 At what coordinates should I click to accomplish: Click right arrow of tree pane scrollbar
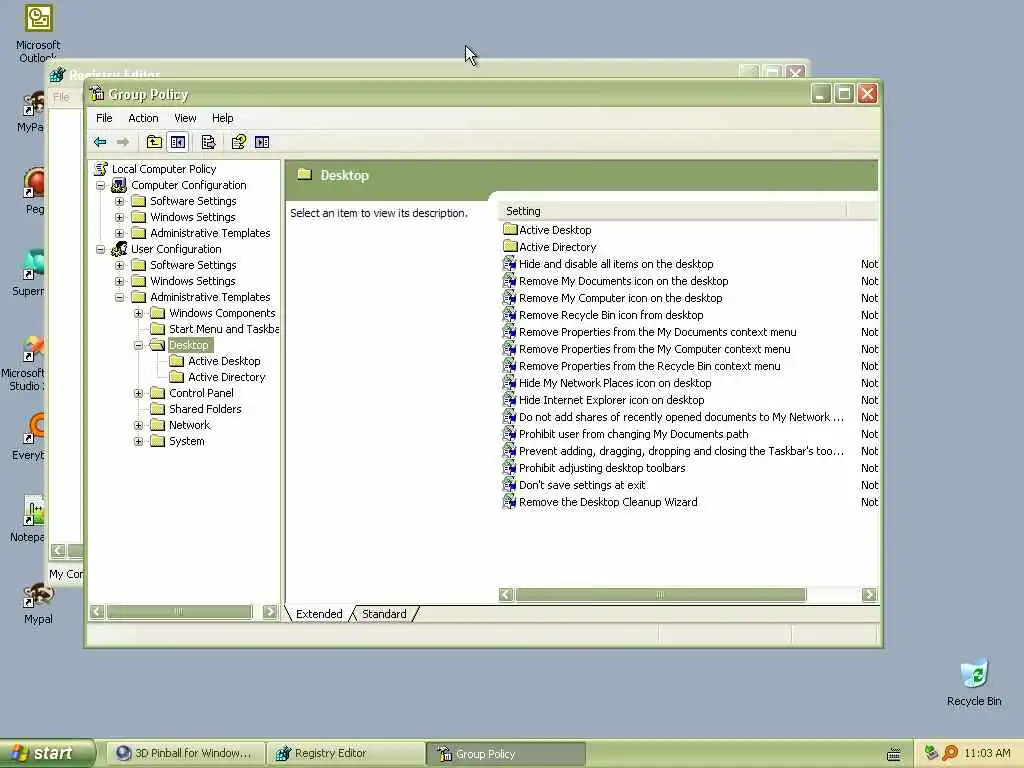click(270, 611)
